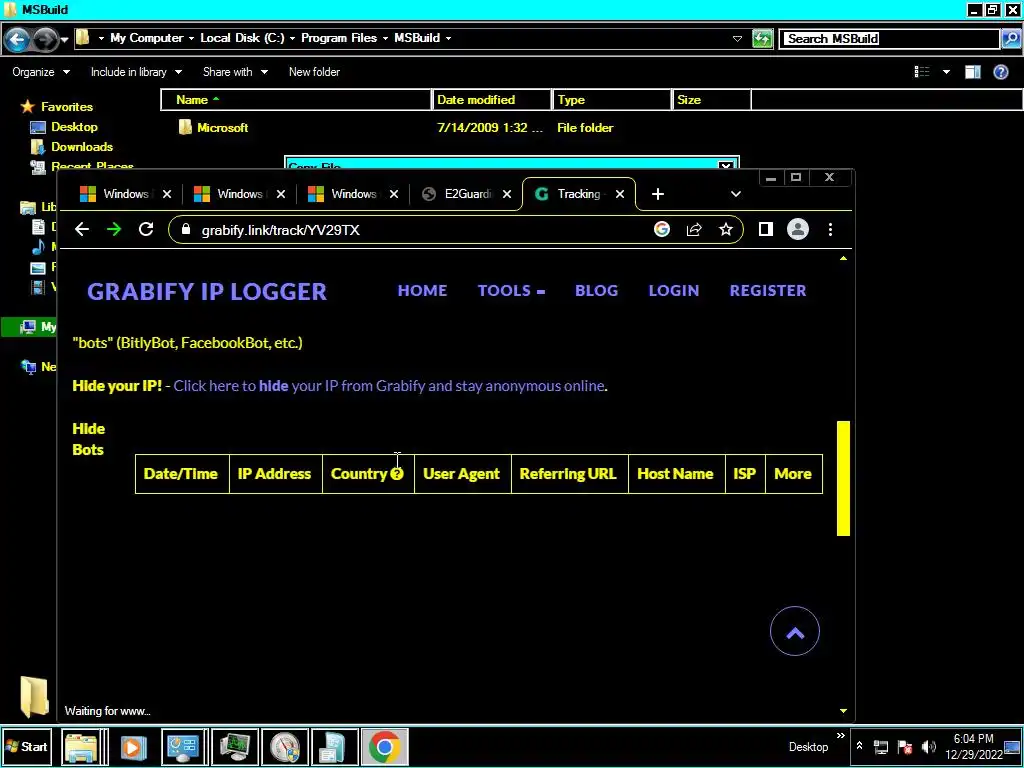Click Explorer refresh icon in MSBuild window
The image size is (1024, 768).
pyautogui.click(x=762, y=39)
